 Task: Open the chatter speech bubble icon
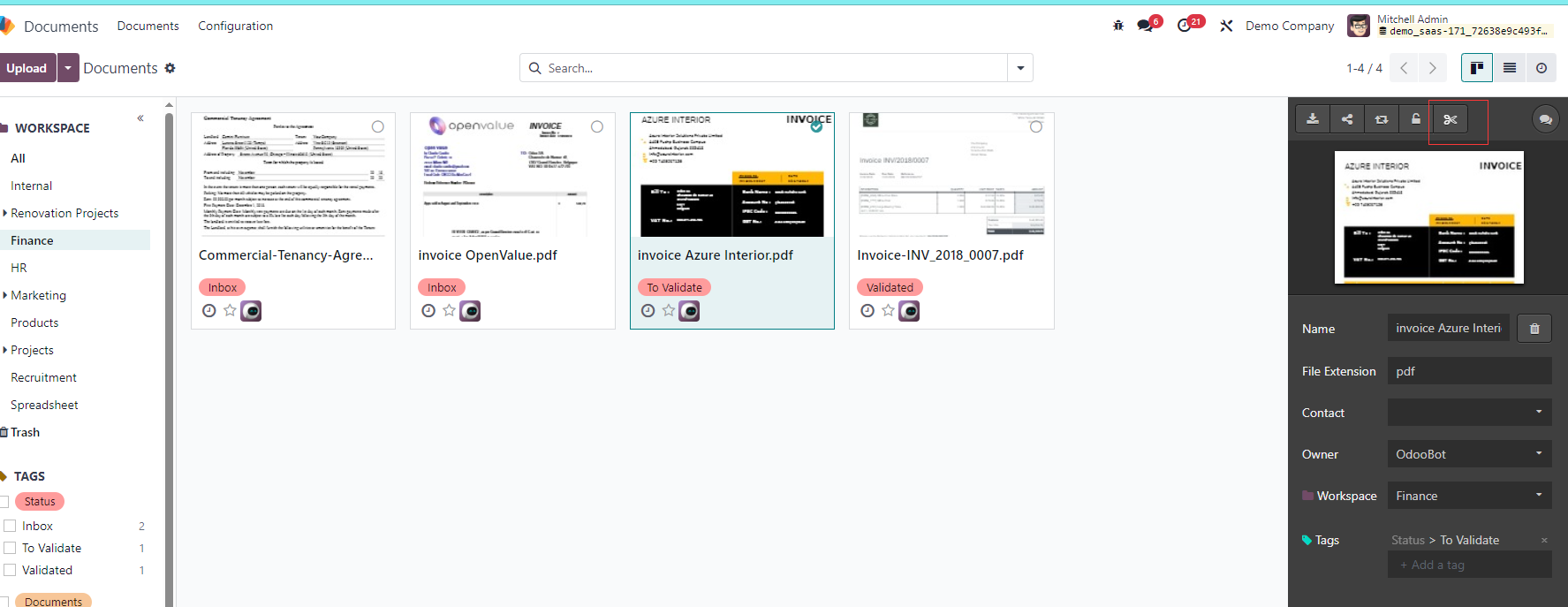pos(1545,118)
